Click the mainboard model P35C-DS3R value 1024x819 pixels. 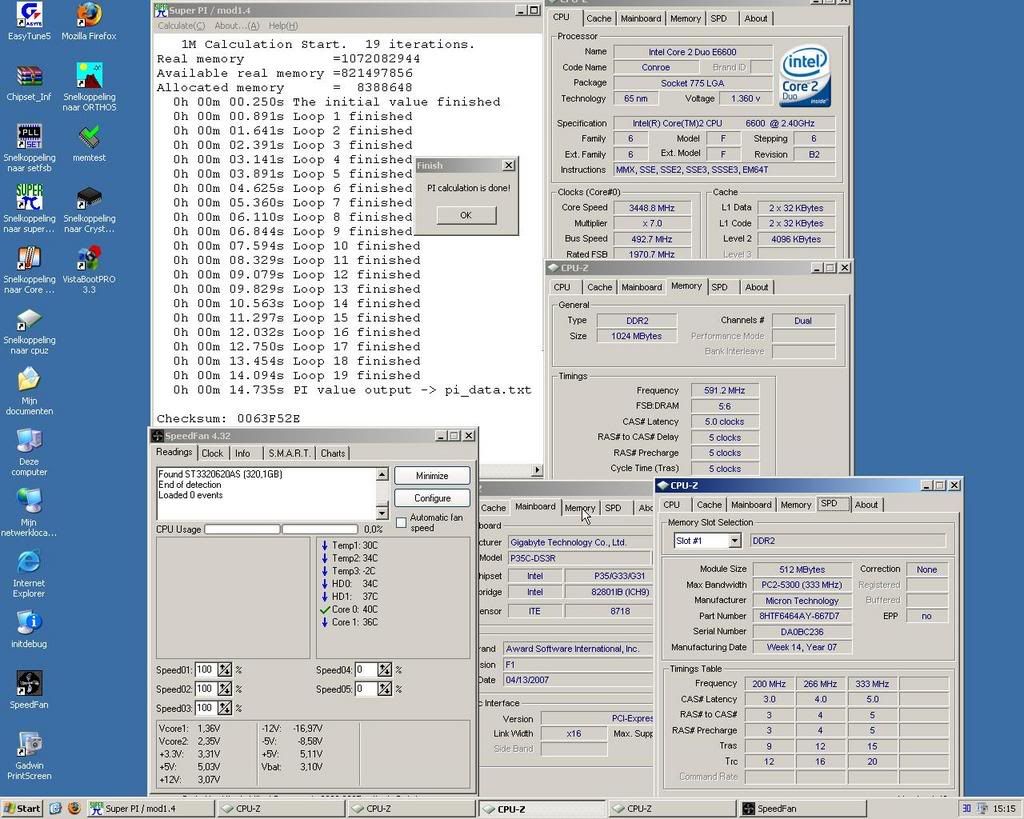coord(579,558)
